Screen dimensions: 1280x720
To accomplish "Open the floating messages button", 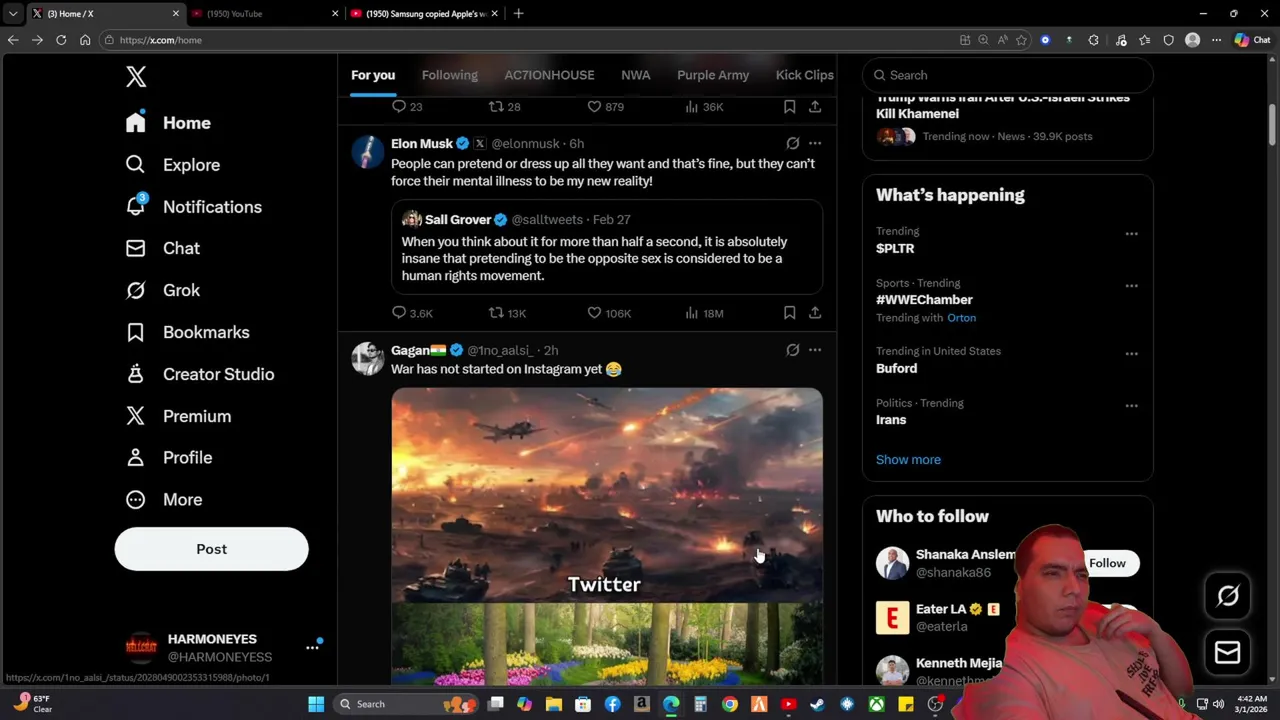I will tap(1228, 653).
